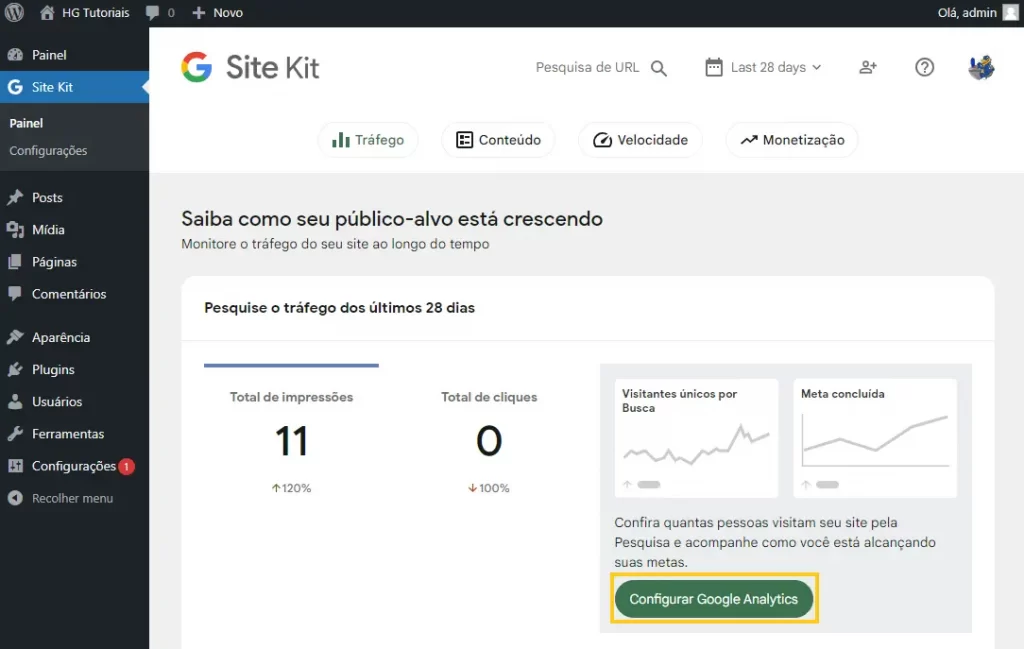Image resolution: width=1024 pixels, height=649 pixels.
Task: Click the Novo link in admin bar
Action: [x=228, y=12]
